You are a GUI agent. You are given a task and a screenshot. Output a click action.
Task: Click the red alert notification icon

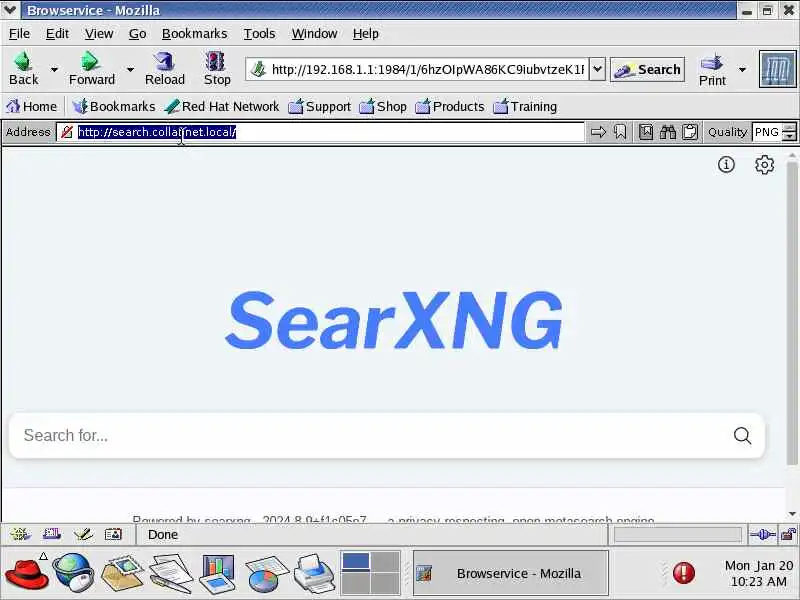pyautogui.click(x=684, y=572)
